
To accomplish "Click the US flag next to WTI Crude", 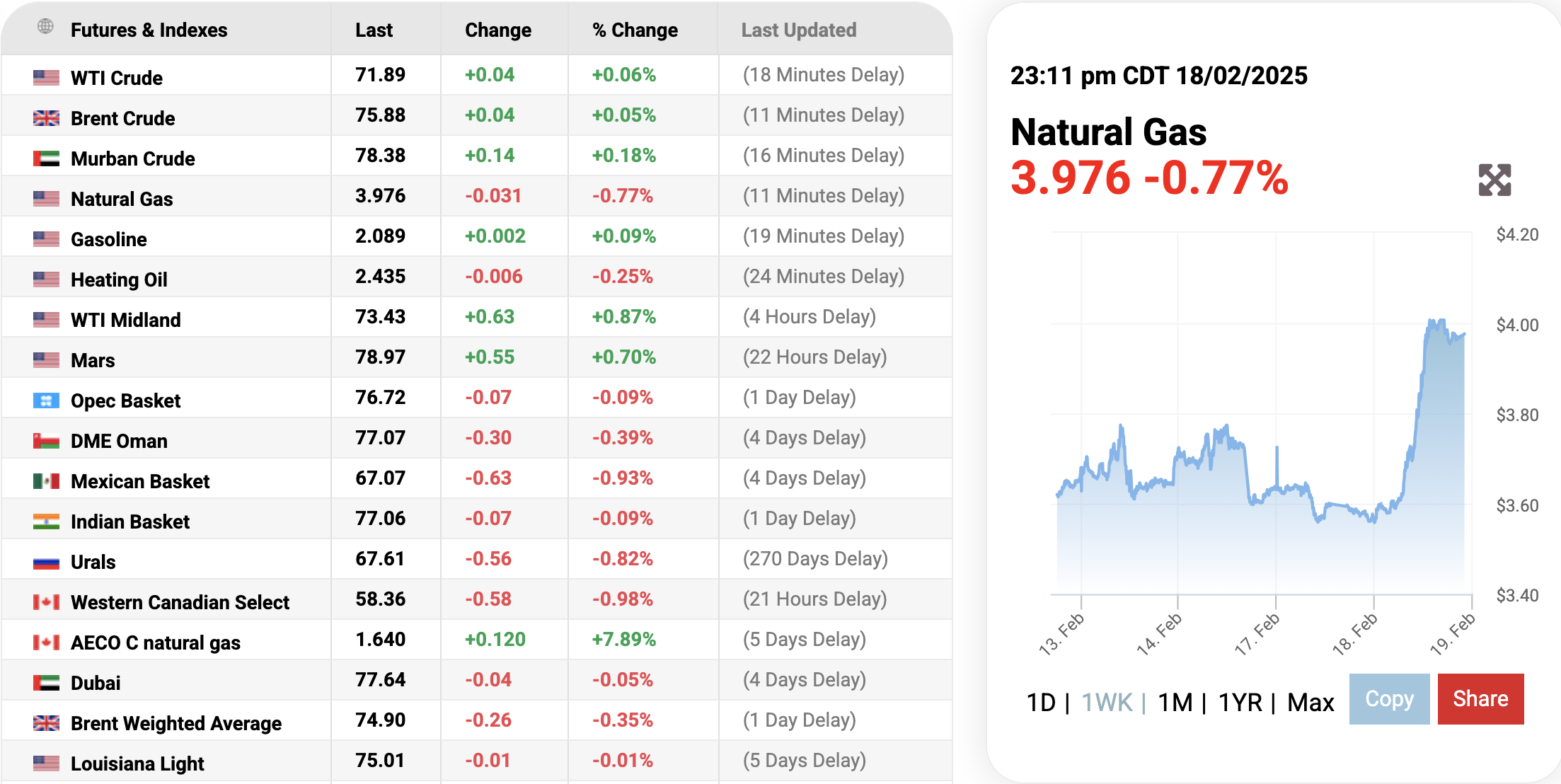I will (46, 78).
